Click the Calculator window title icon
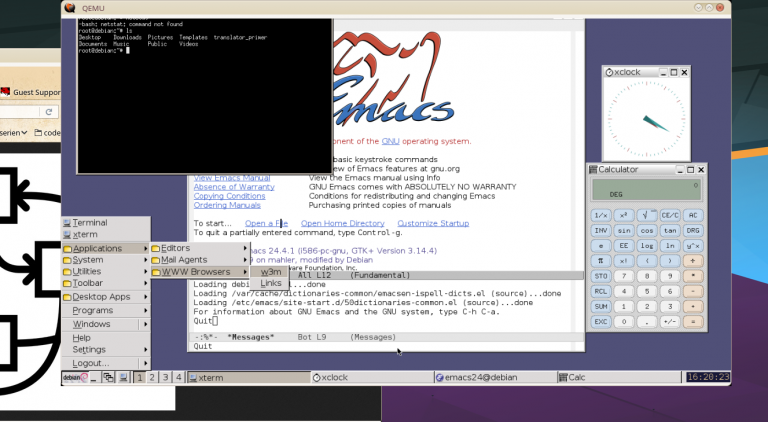The width and height of the screenshot is (768, 422). [x=593, y=169]
